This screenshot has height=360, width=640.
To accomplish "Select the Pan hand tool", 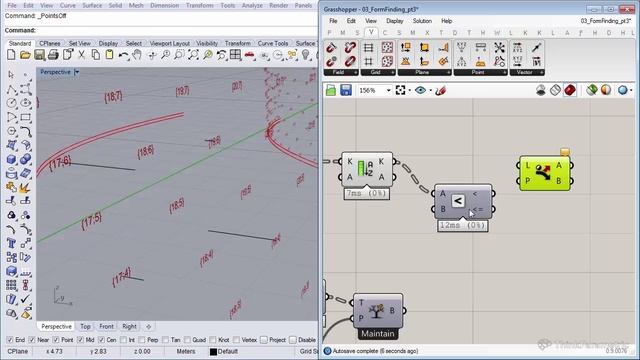I will pyautogui.click(x=137, y=55).
